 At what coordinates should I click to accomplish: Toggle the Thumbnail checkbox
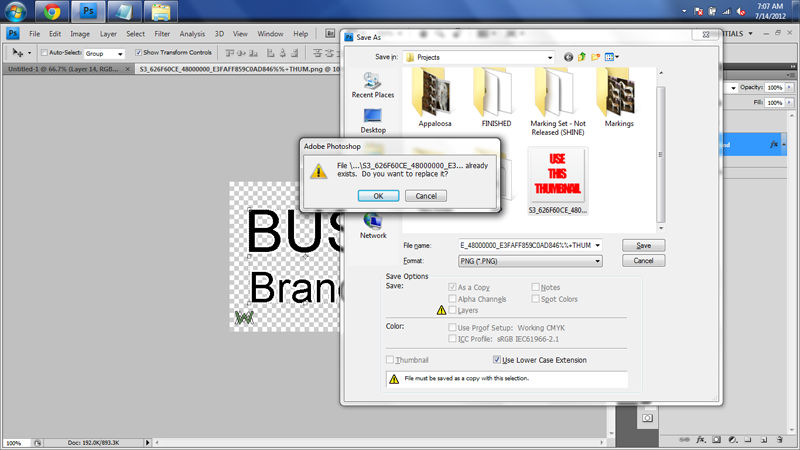click(x=390, y=360)
